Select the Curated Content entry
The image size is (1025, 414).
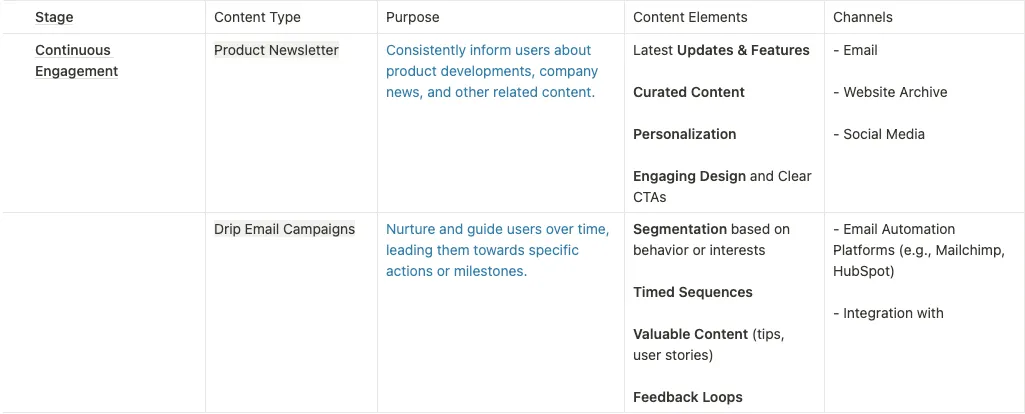click(689, 92)
